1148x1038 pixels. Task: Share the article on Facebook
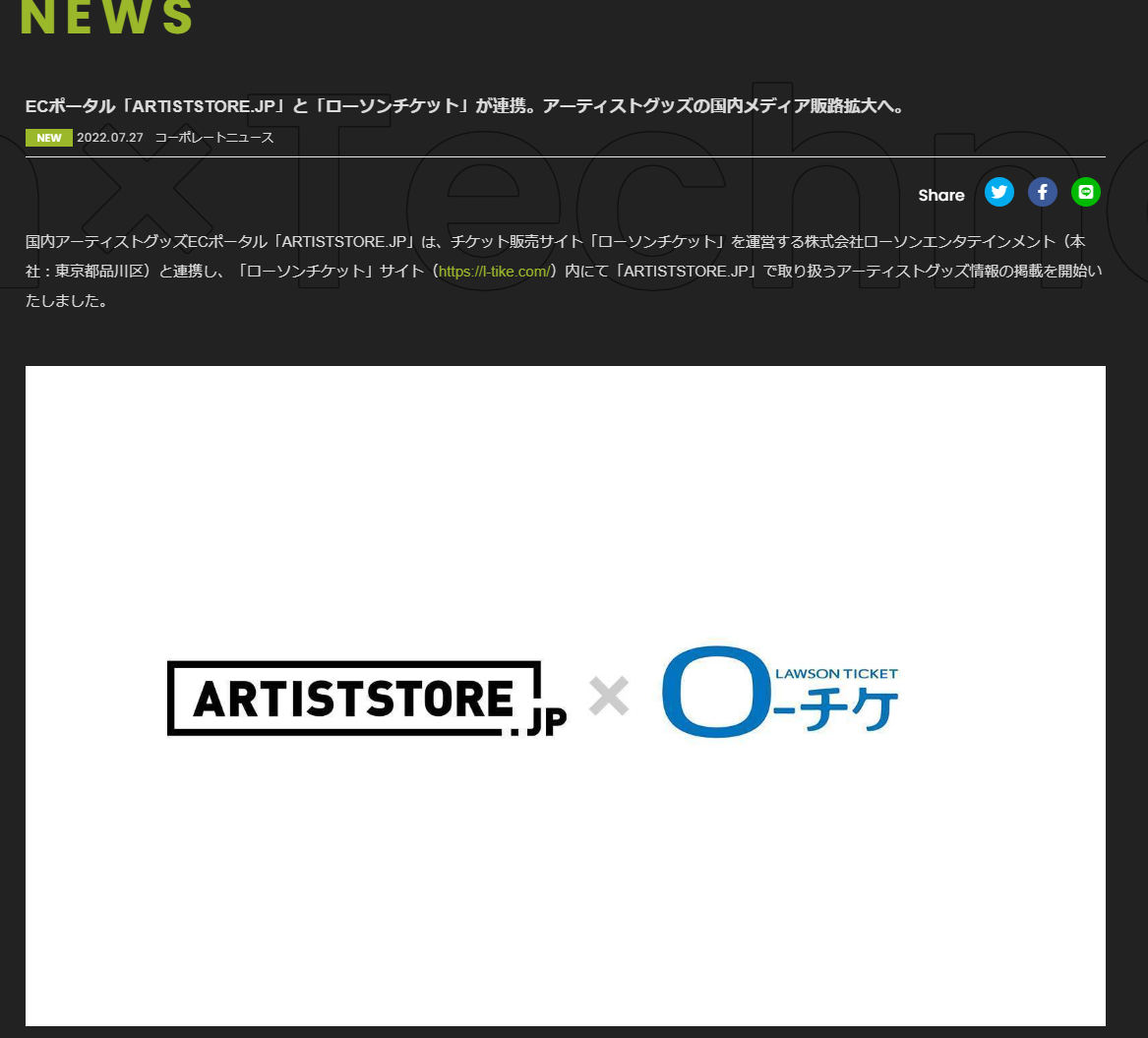point(1042,193)
